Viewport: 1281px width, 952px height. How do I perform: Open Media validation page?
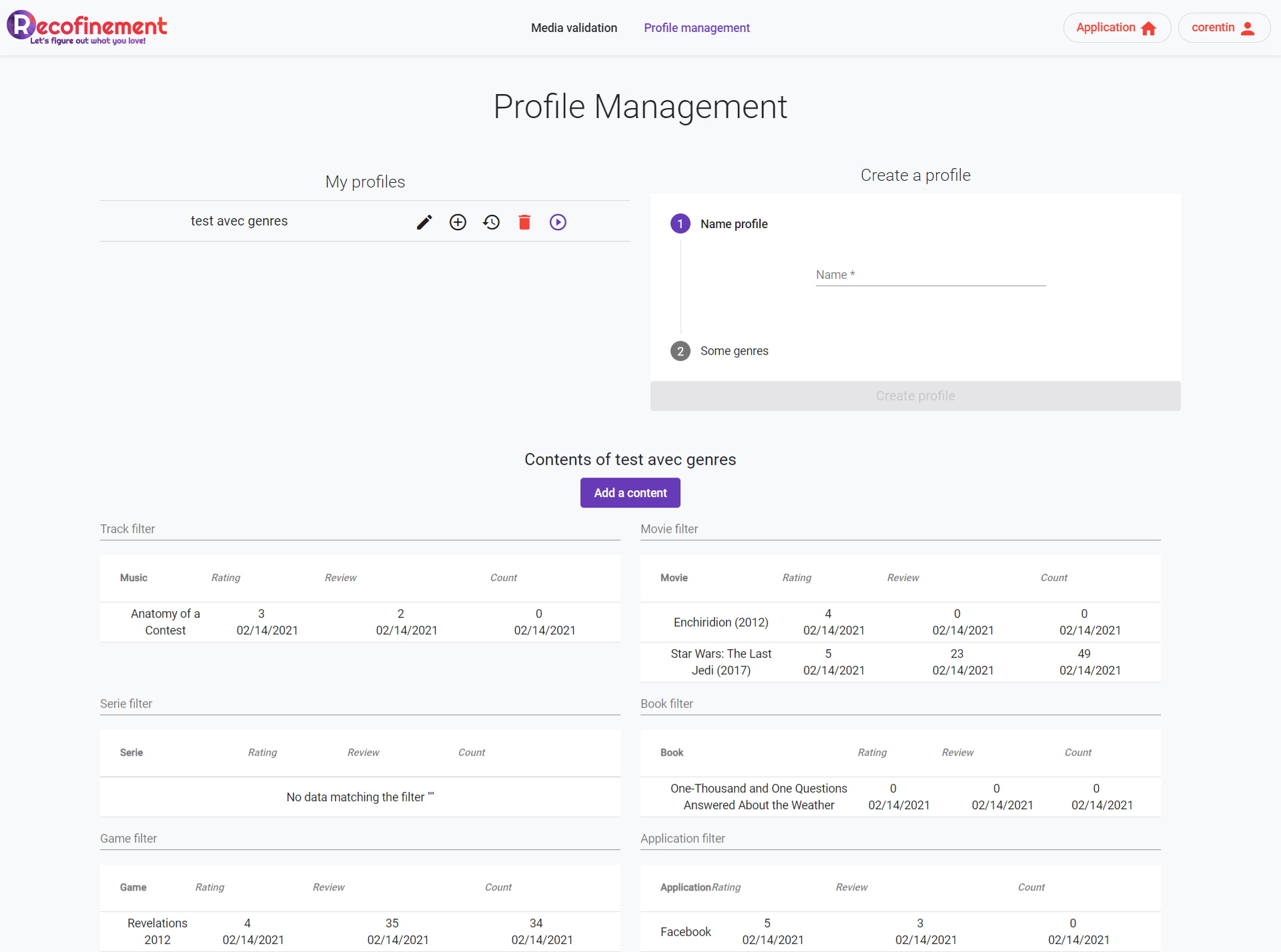[x=574, y=28]
